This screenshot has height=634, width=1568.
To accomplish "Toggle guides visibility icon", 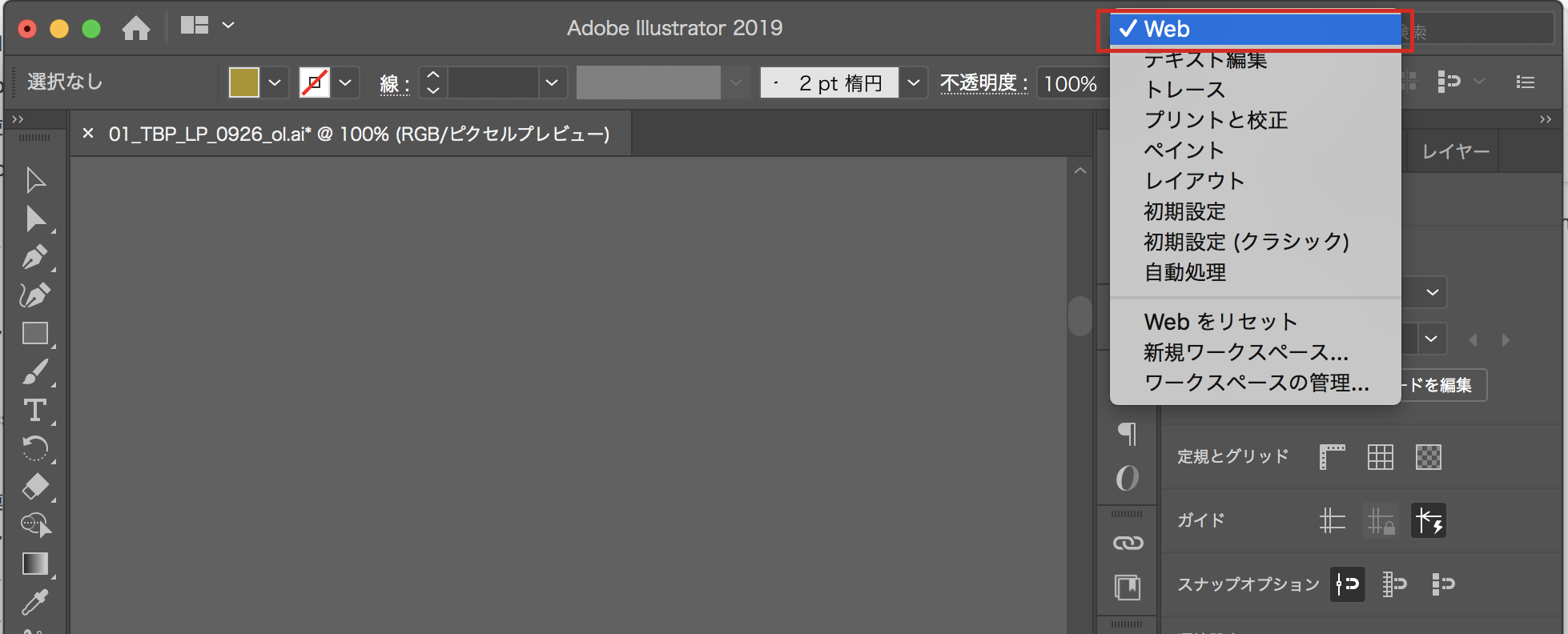I will [1333, 521].
